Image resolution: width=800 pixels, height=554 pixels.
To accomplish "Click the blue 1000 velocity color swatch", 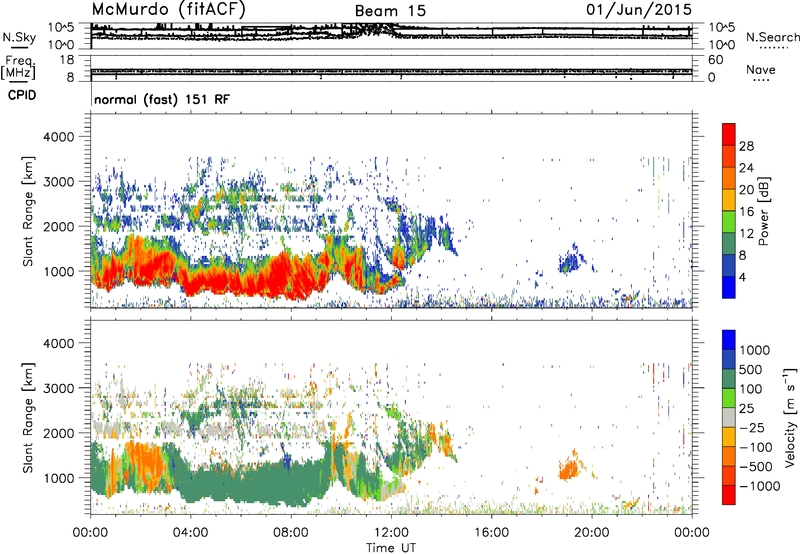I will pyautogui.click(x=729, y=340).
